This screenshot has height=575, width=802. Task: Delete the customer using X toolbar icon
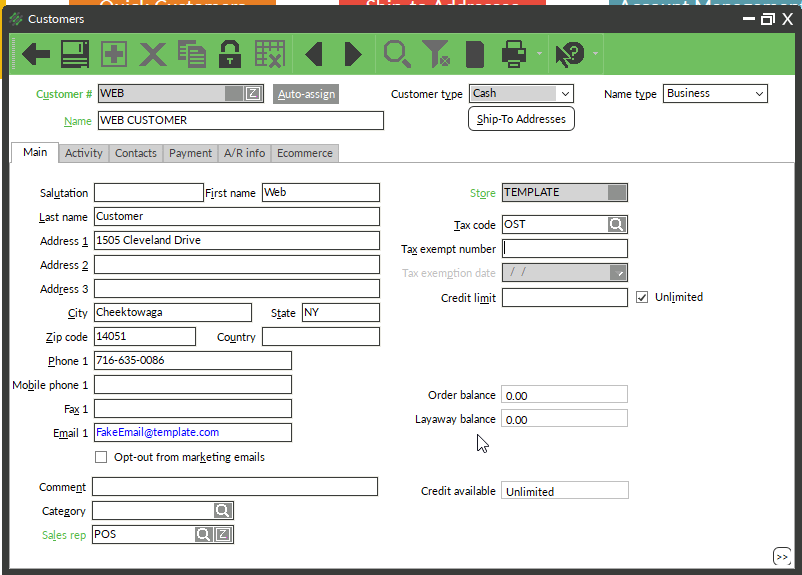pyautogui.click(x=153, y=54)
